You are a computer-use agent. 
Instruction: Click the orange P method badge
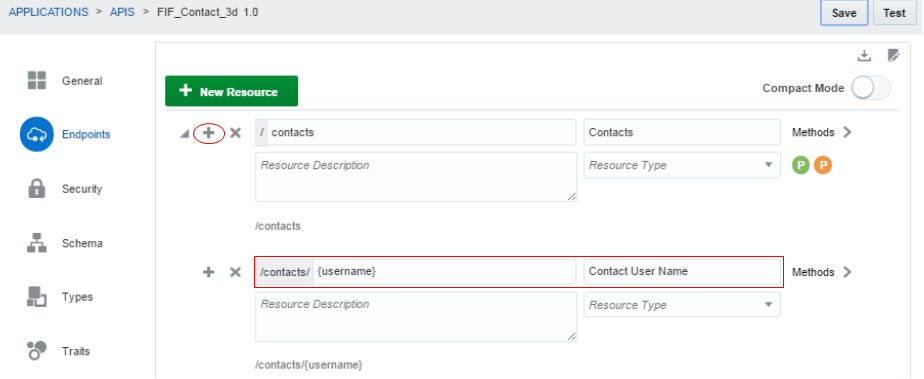tap(823, 166)
